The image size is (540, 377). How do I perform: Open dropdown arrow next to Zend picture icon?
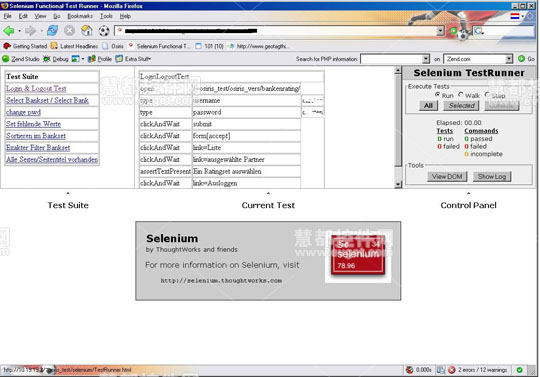(x=83, y=59)
